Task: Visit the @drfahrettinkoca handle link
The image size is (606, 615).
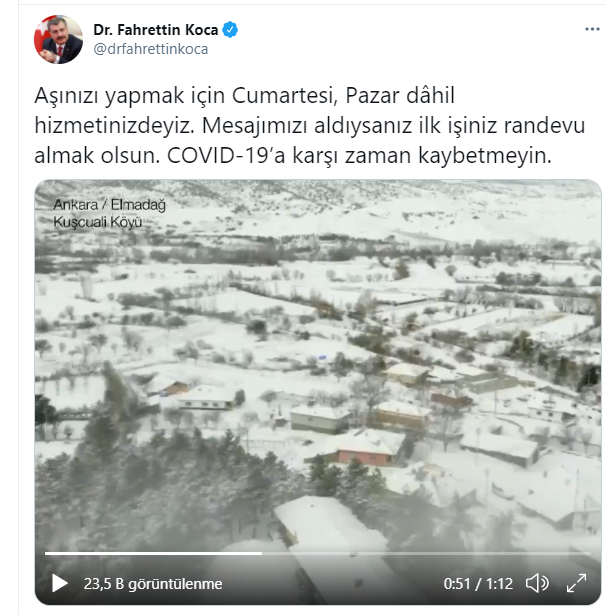Action: (151, 49)
